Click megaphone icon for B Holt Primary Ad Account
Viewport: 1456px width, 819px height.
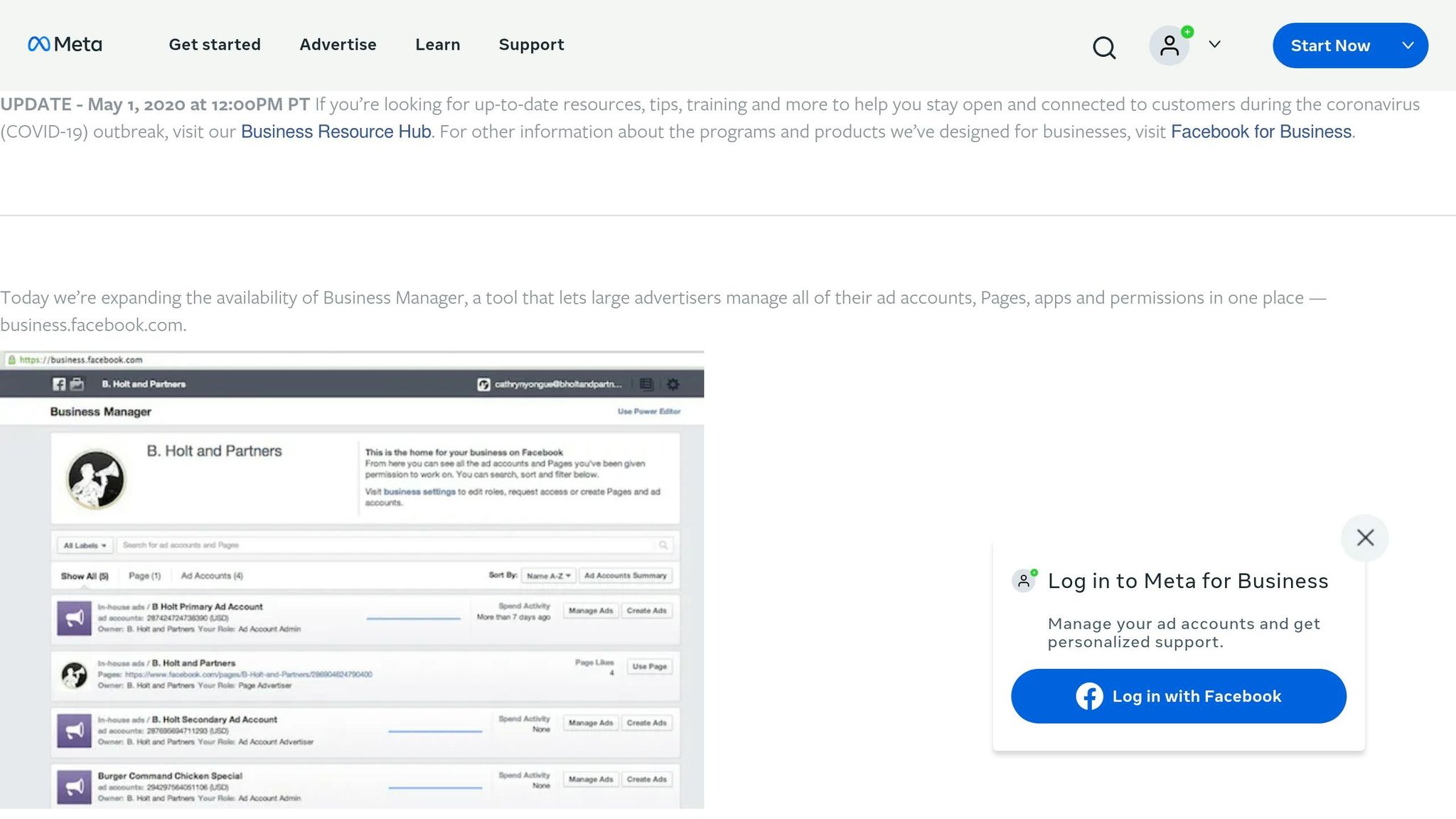75,618
